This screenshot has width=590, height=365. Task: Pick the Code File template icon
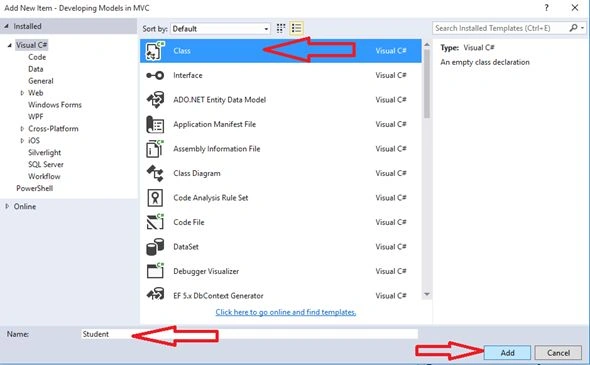coord(155,222)
